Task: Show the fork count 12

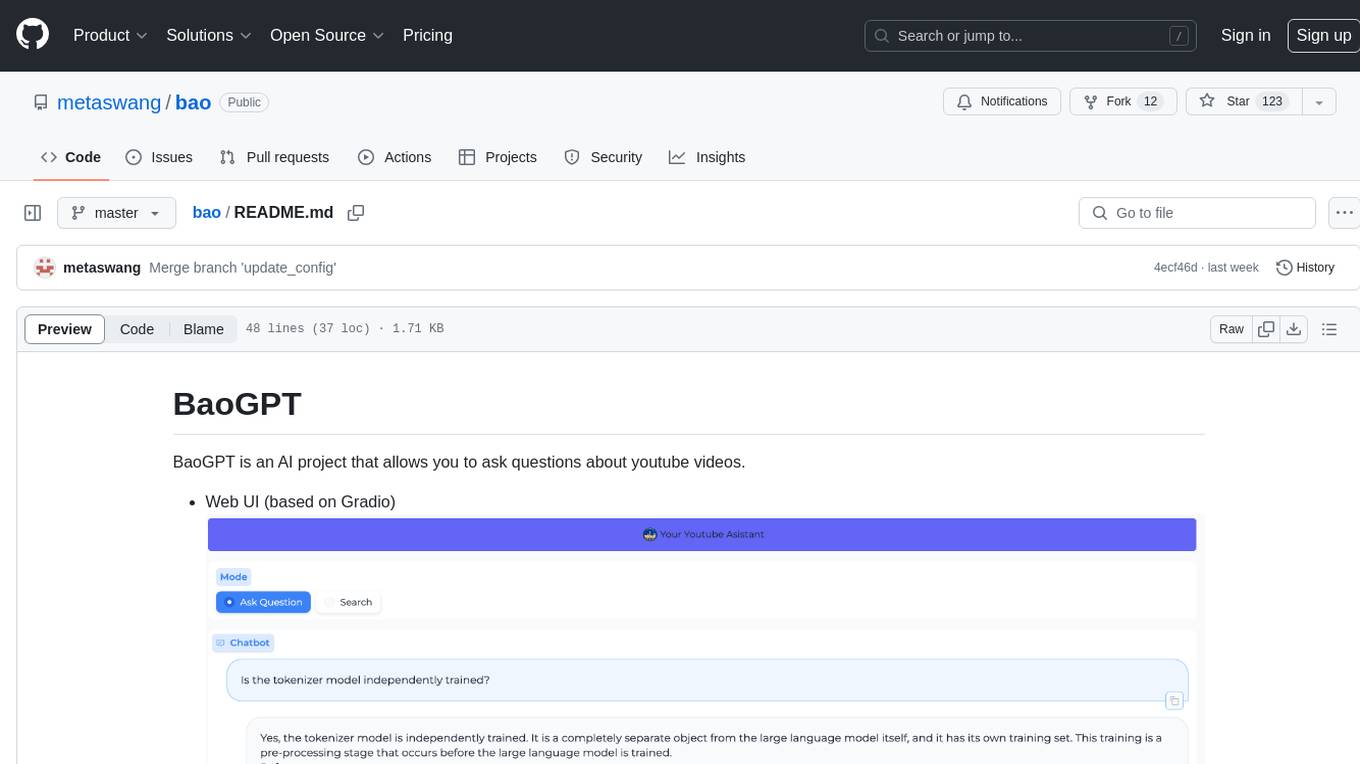Action: coord(1150,102)
